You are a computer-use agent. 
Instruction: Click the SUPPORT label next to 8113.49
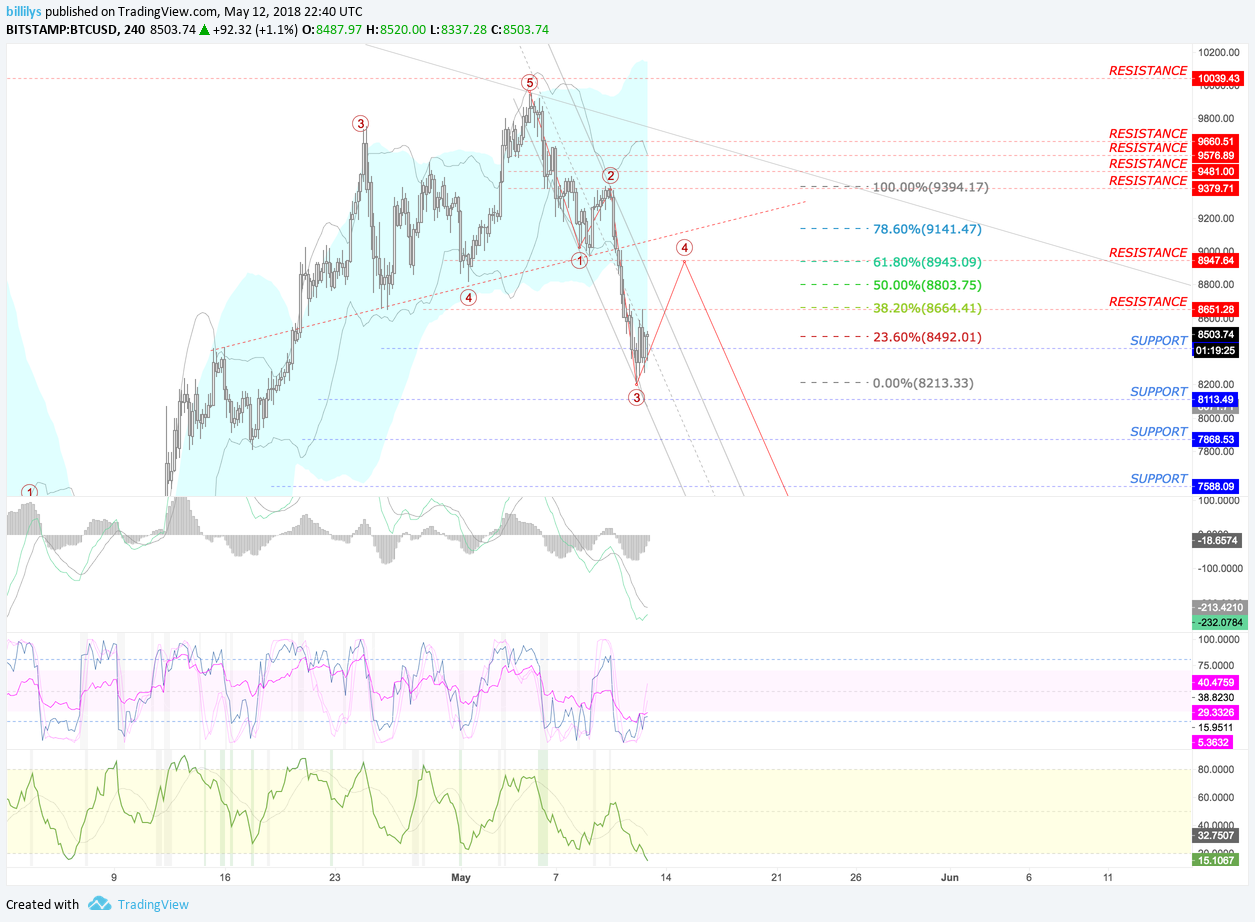pyautogui.click(x=1159, y=392)
